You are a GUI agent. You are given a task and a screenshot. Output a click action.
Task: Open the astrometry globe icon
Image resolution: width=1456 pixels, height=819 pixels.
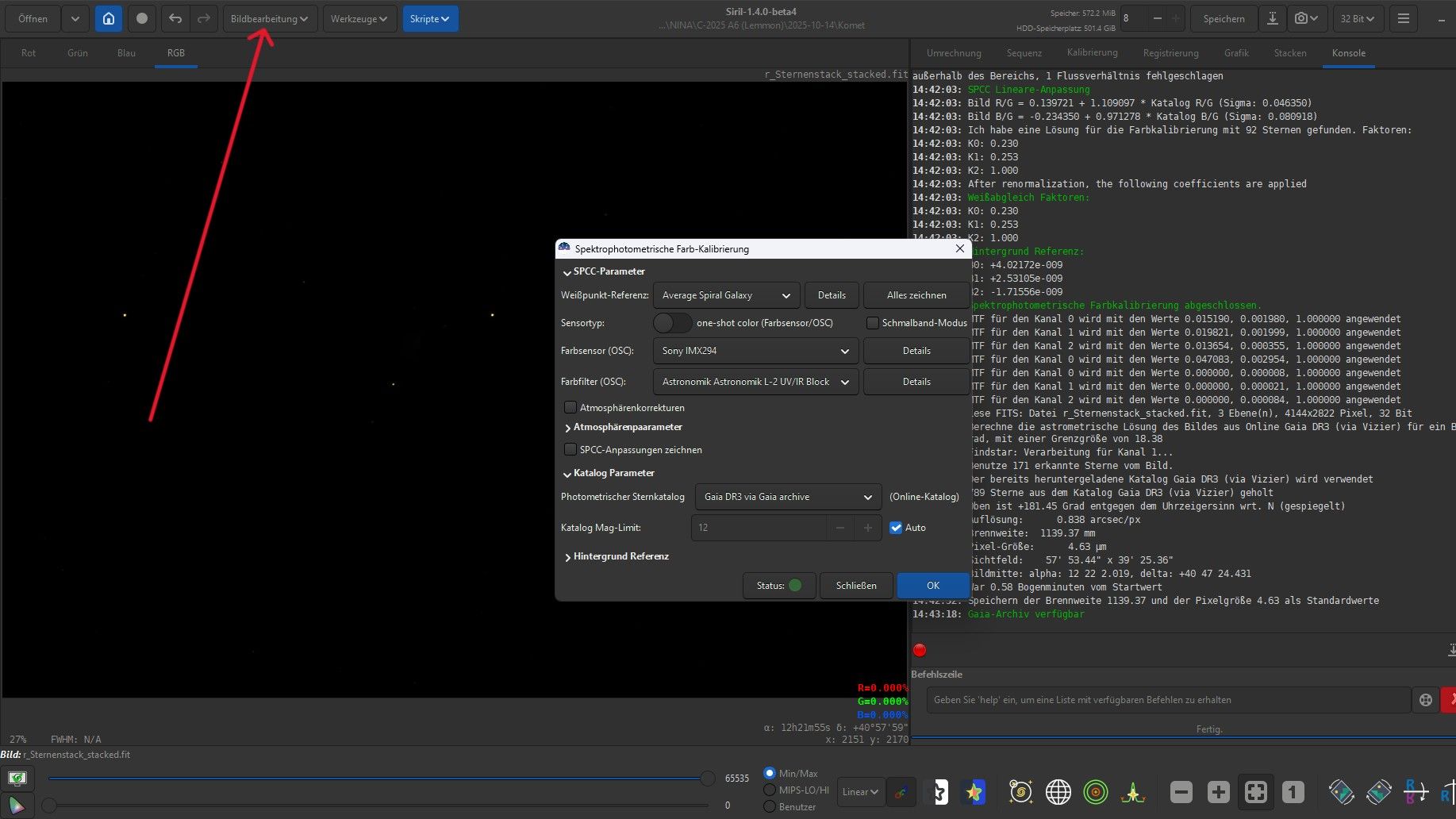(1058, 791)
